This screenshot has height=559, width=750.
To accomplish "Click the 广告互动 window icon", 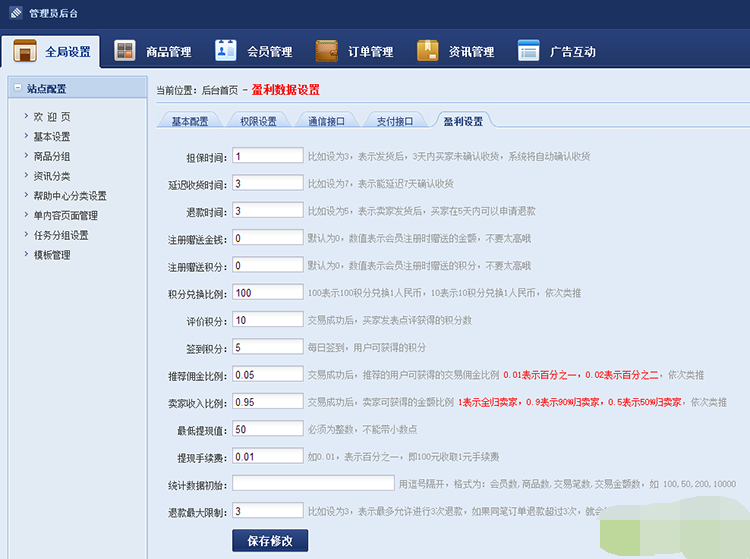I will tap(529, 51).
